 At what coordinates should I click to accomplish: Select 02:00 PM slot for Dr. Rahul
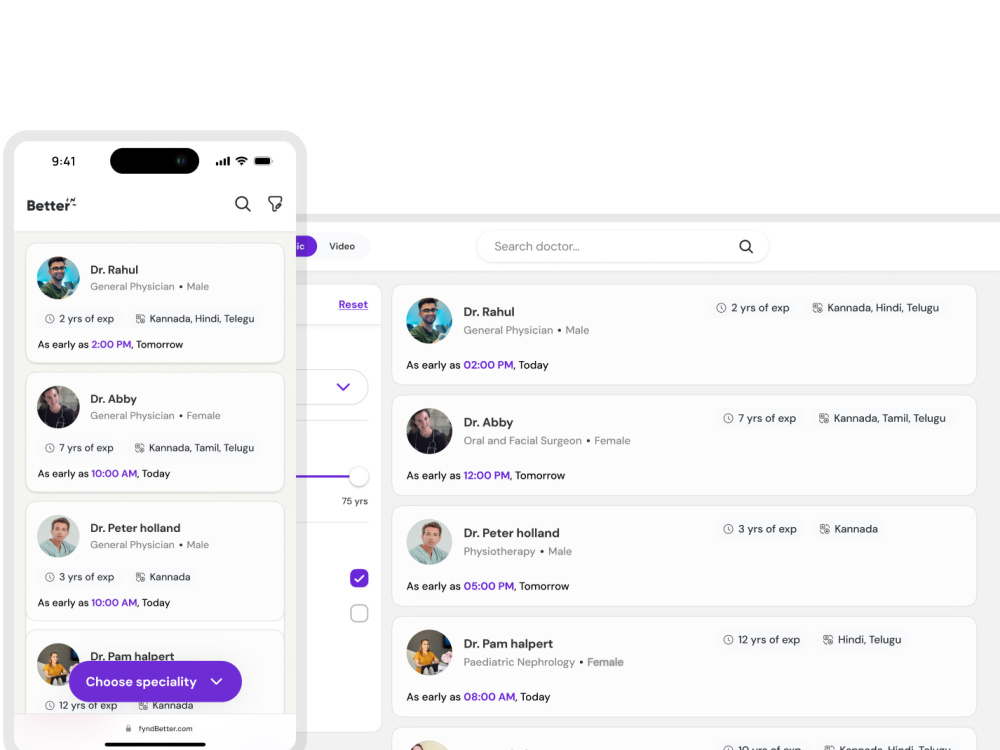pos(488,365)
